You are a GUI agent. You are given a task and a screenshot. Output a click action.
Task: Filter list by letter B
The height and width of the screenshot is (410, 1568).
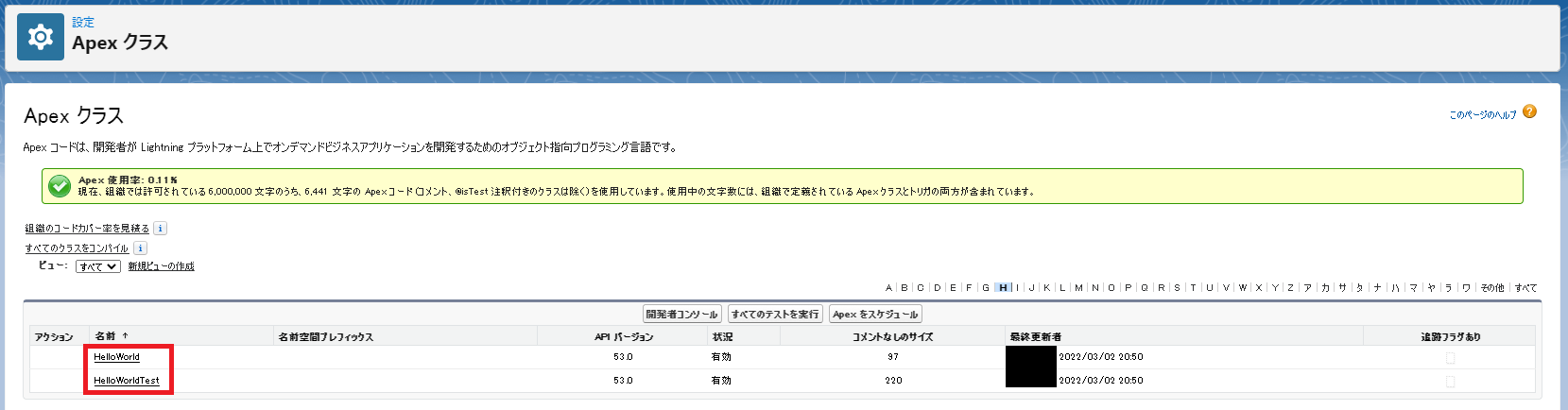coord(905,288)
